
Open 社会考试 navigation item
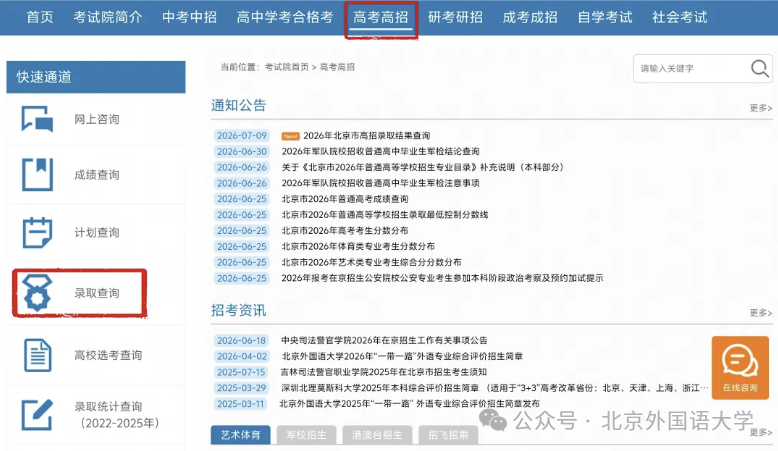click(x=680, y=17)
